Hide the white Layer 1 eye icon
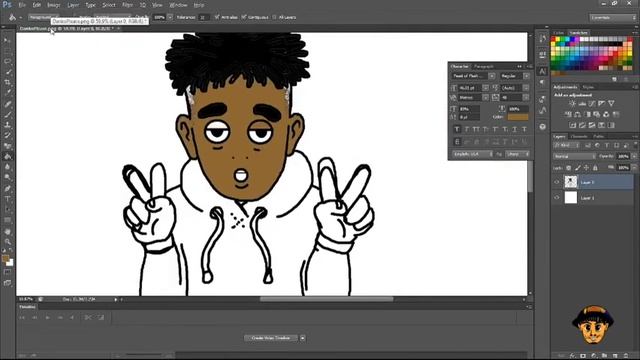640x360 pixels. 557,198
